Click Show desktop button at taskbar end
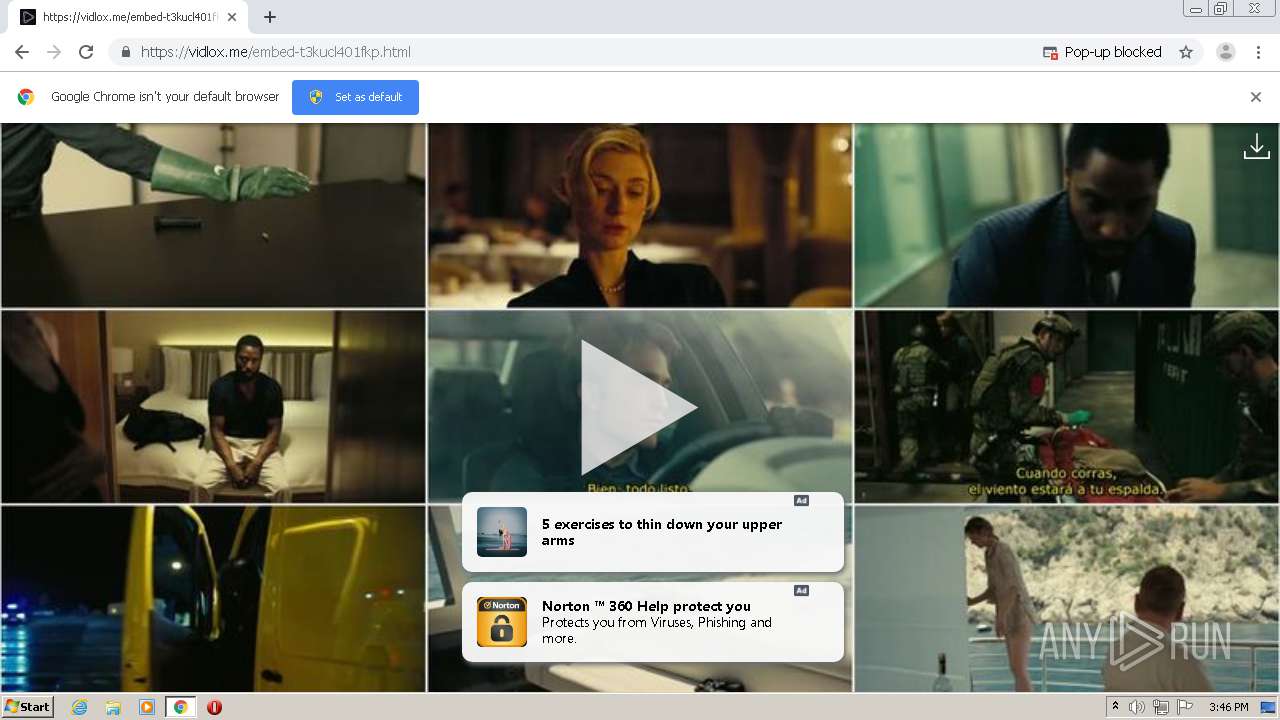 (1268, 707)
